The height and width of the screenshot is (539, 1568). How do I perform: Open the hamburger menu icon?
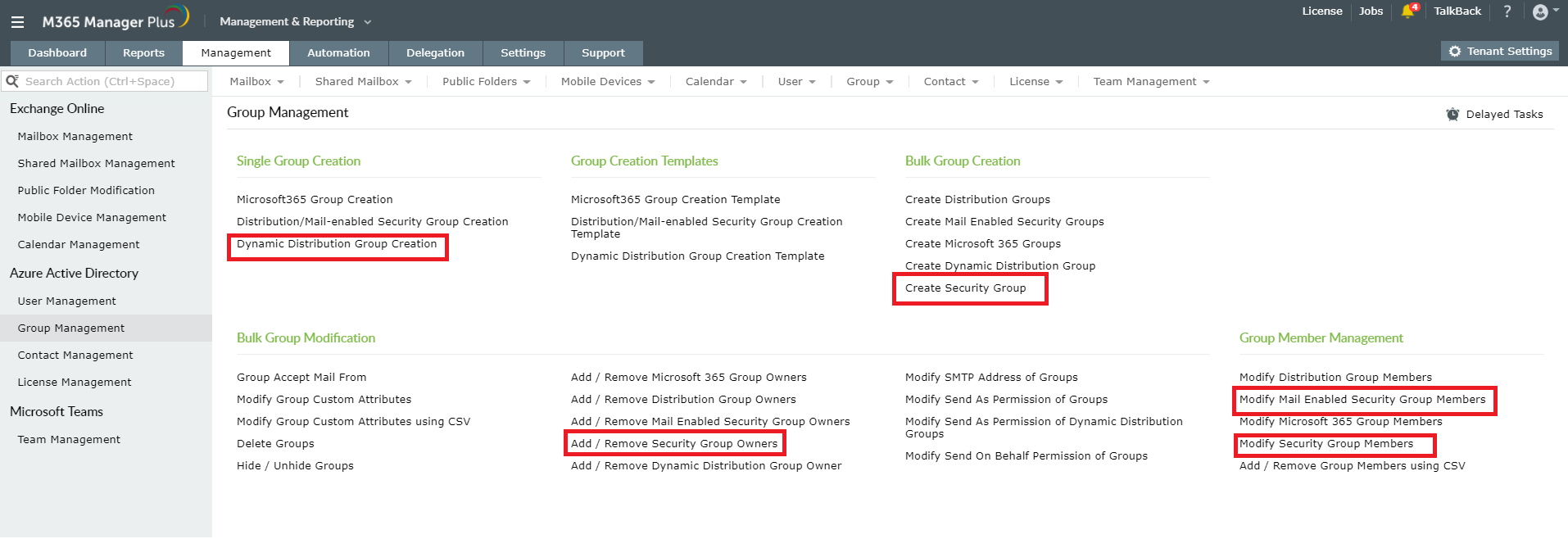pos(17,22)
